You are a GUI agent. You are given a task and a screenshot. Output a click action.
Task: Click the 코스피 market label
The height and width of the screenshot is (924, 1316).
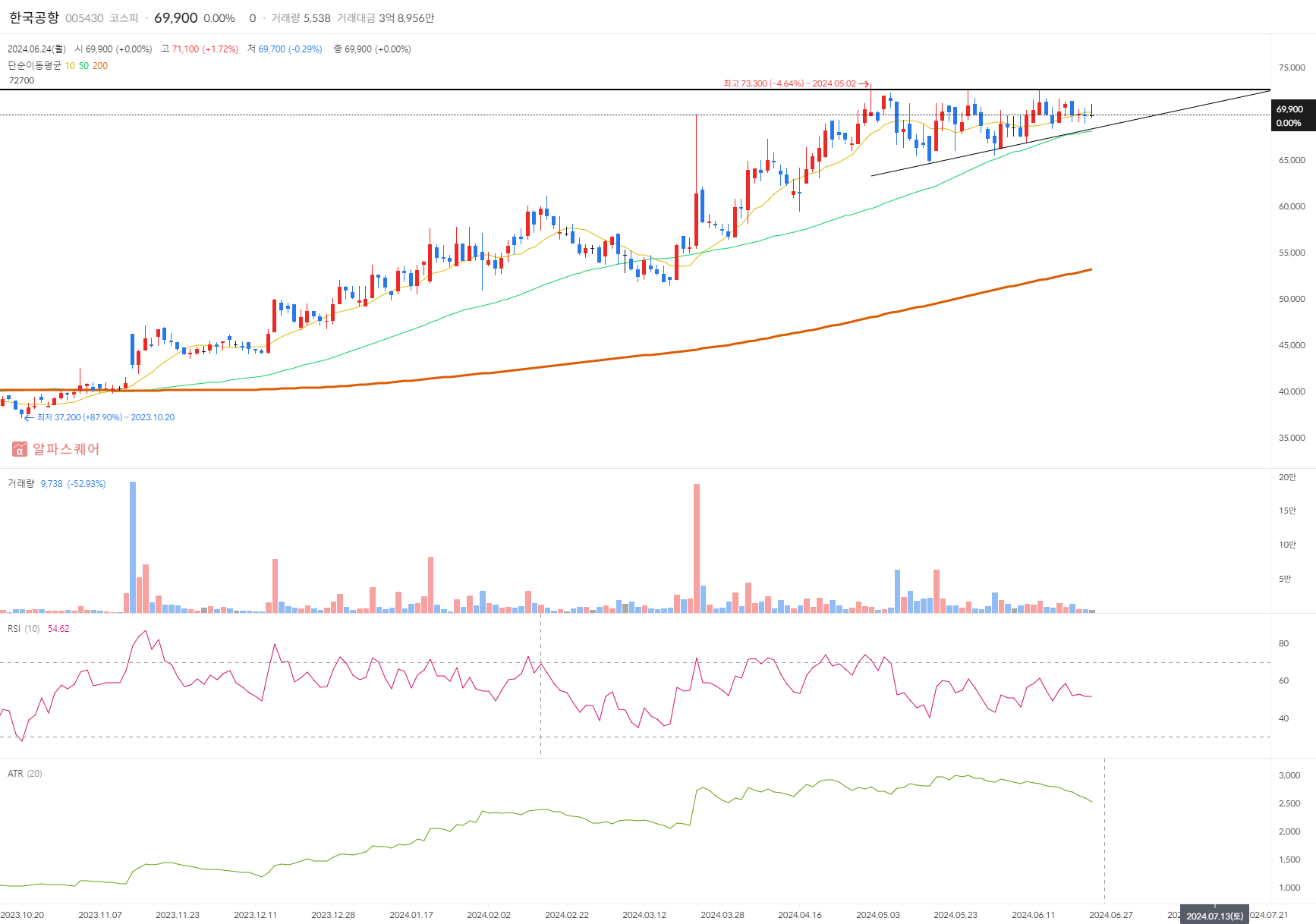click(124, 18)
